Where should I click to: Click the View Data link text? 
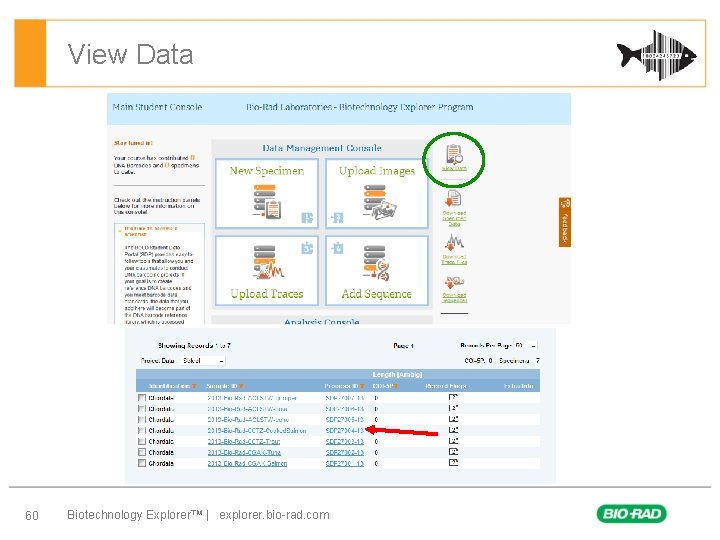454,169
